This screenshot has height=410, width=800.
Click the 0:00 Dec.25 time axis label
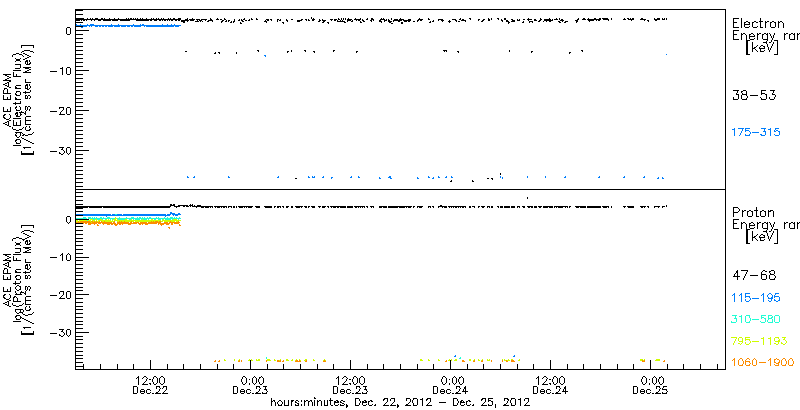(x=651, y=386)
